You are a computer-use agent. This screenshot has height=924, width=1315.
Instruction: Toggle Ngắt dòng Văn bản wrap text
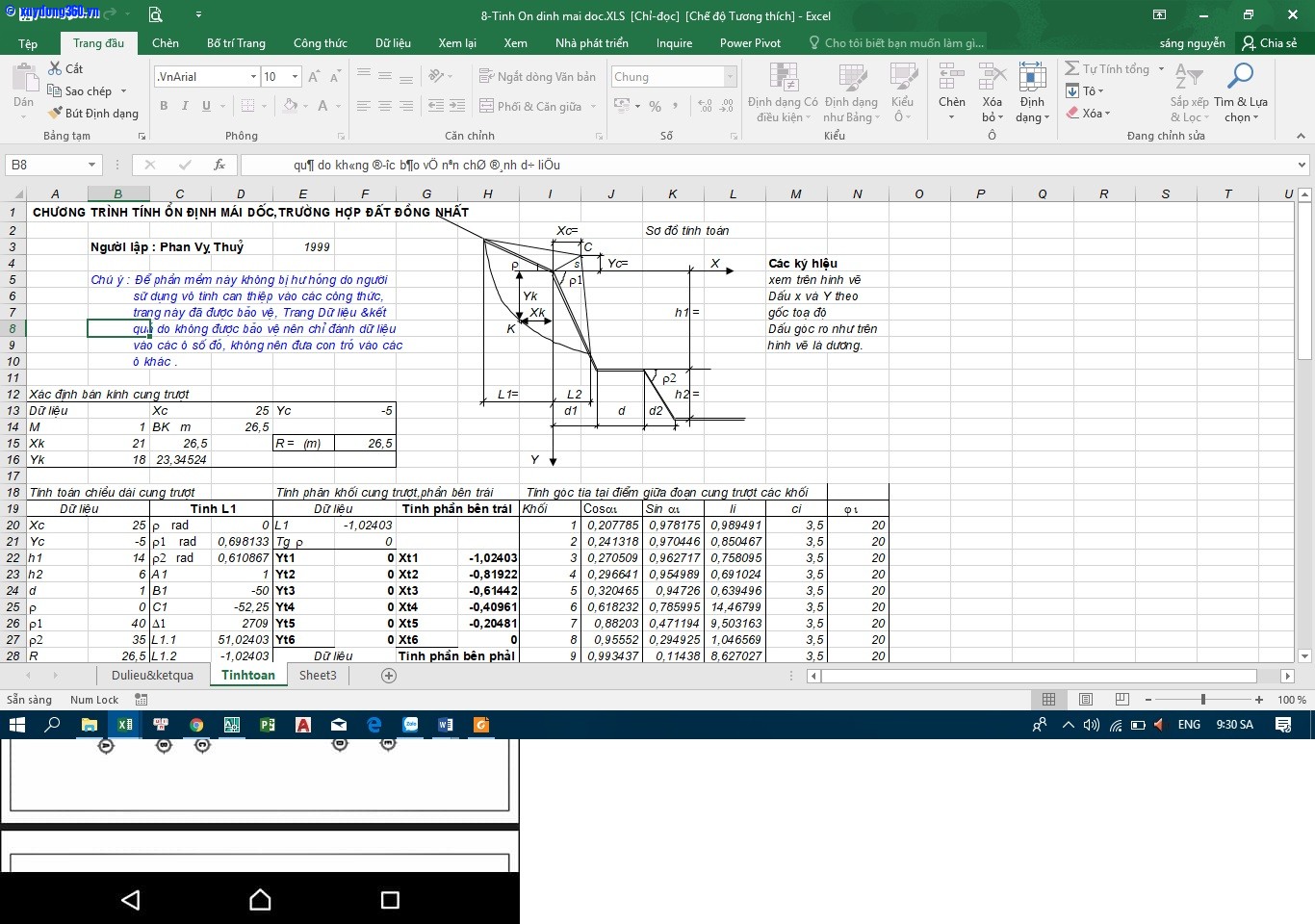point(537,76)
